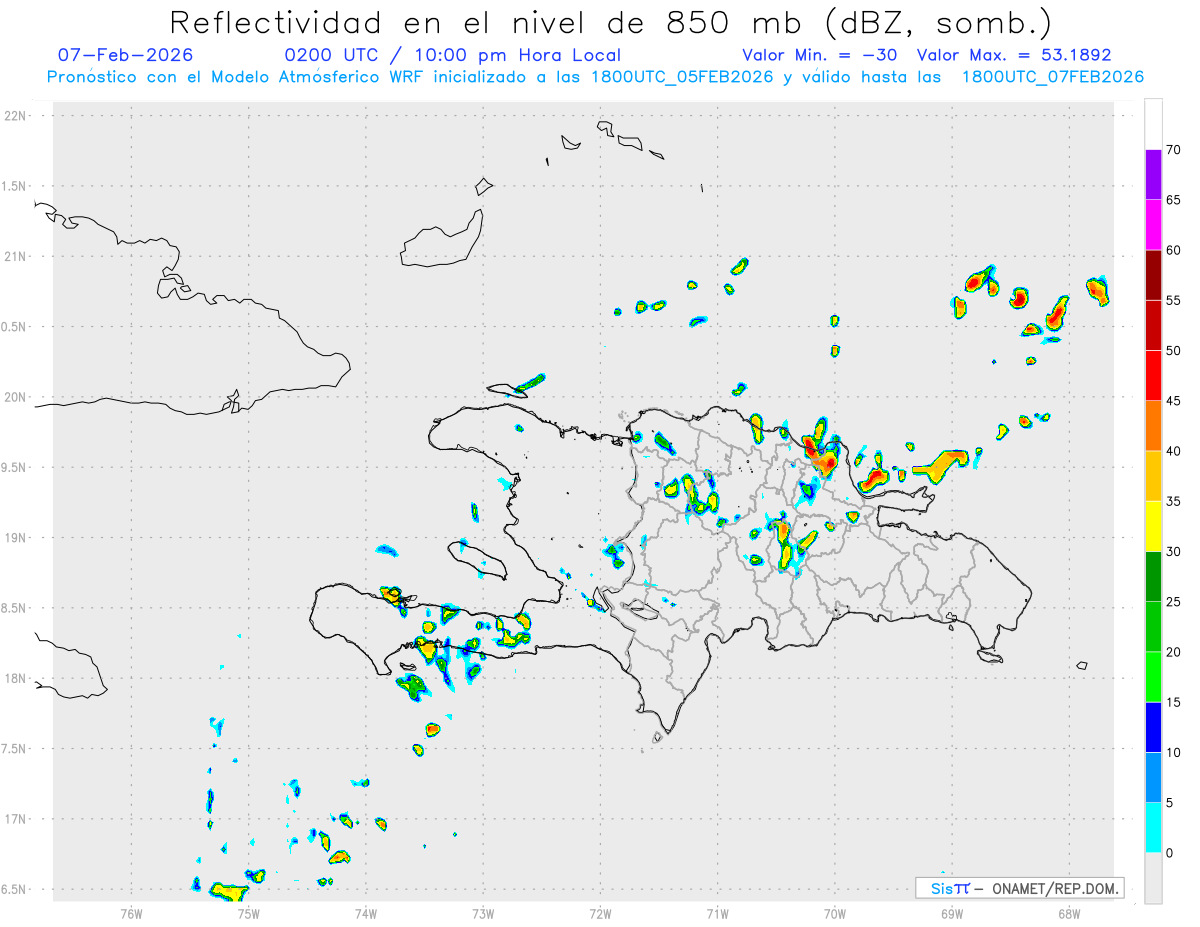This screenshot has height=927, width=1200.
Task: Click the colorbar tick label "65"
Action: (1174, 200)
